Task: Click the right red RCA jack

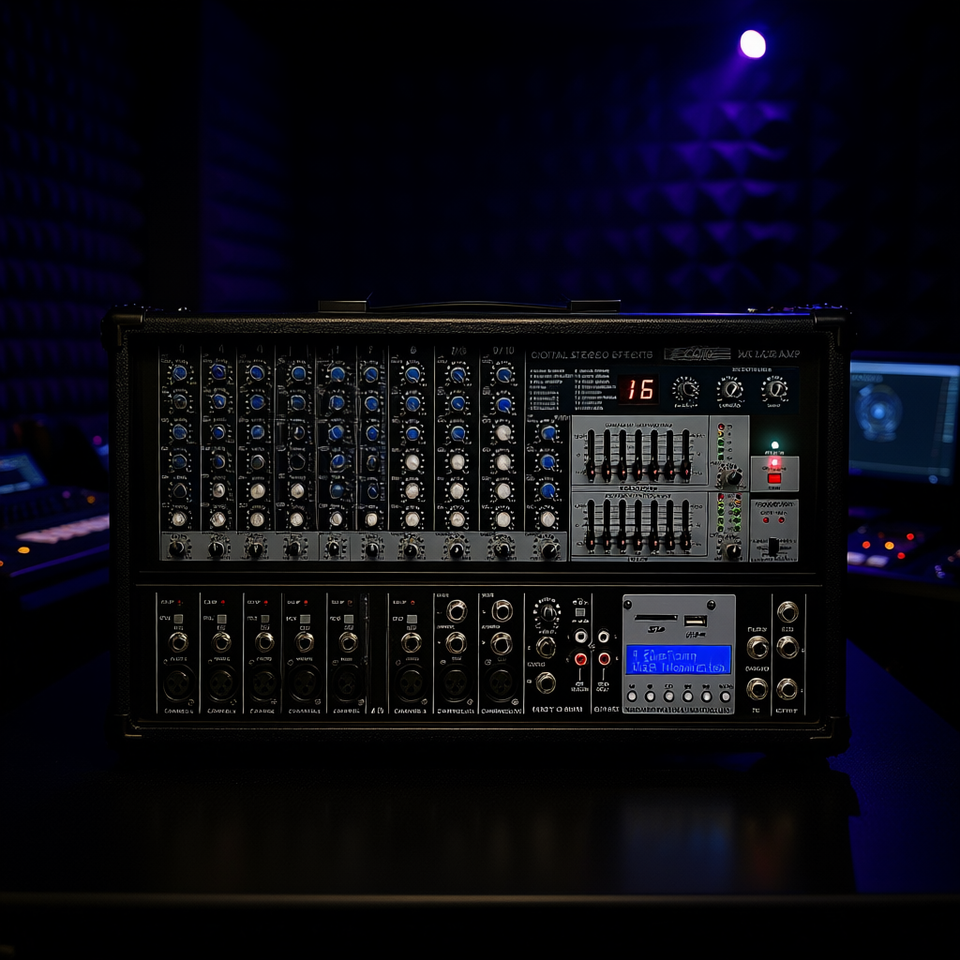Action: tap(604, 659)
